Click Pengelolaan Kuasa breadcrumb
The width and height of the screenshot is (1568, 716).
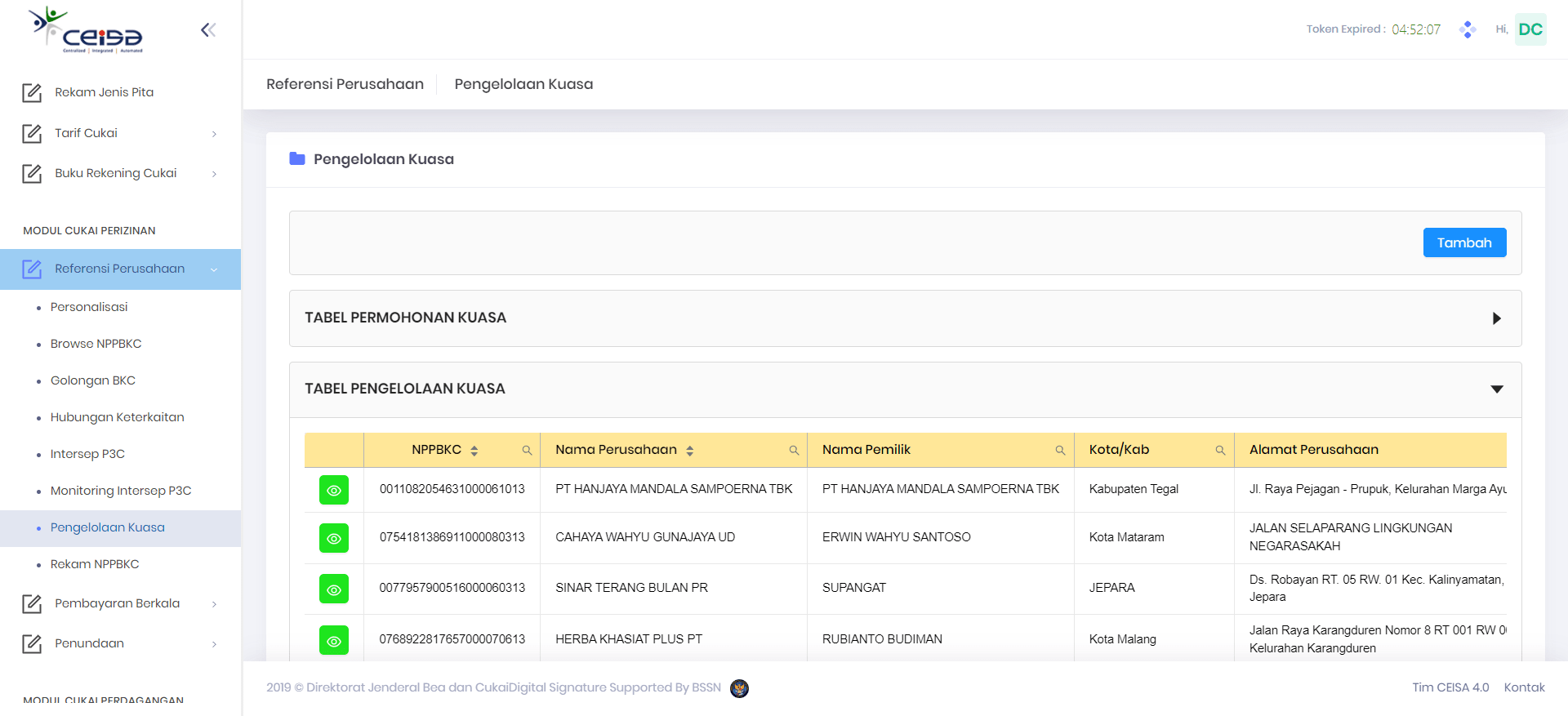523,84
